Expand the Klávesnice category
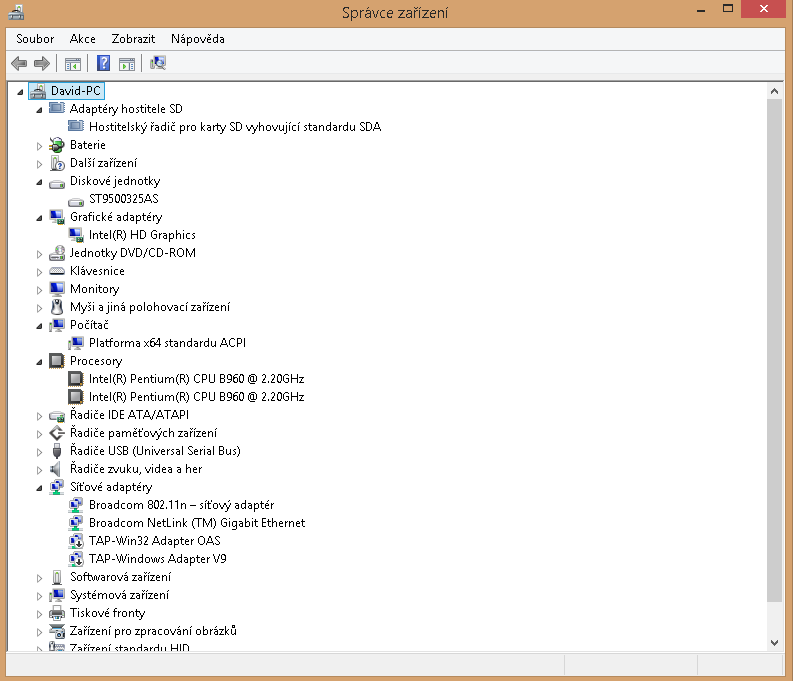 39,272
